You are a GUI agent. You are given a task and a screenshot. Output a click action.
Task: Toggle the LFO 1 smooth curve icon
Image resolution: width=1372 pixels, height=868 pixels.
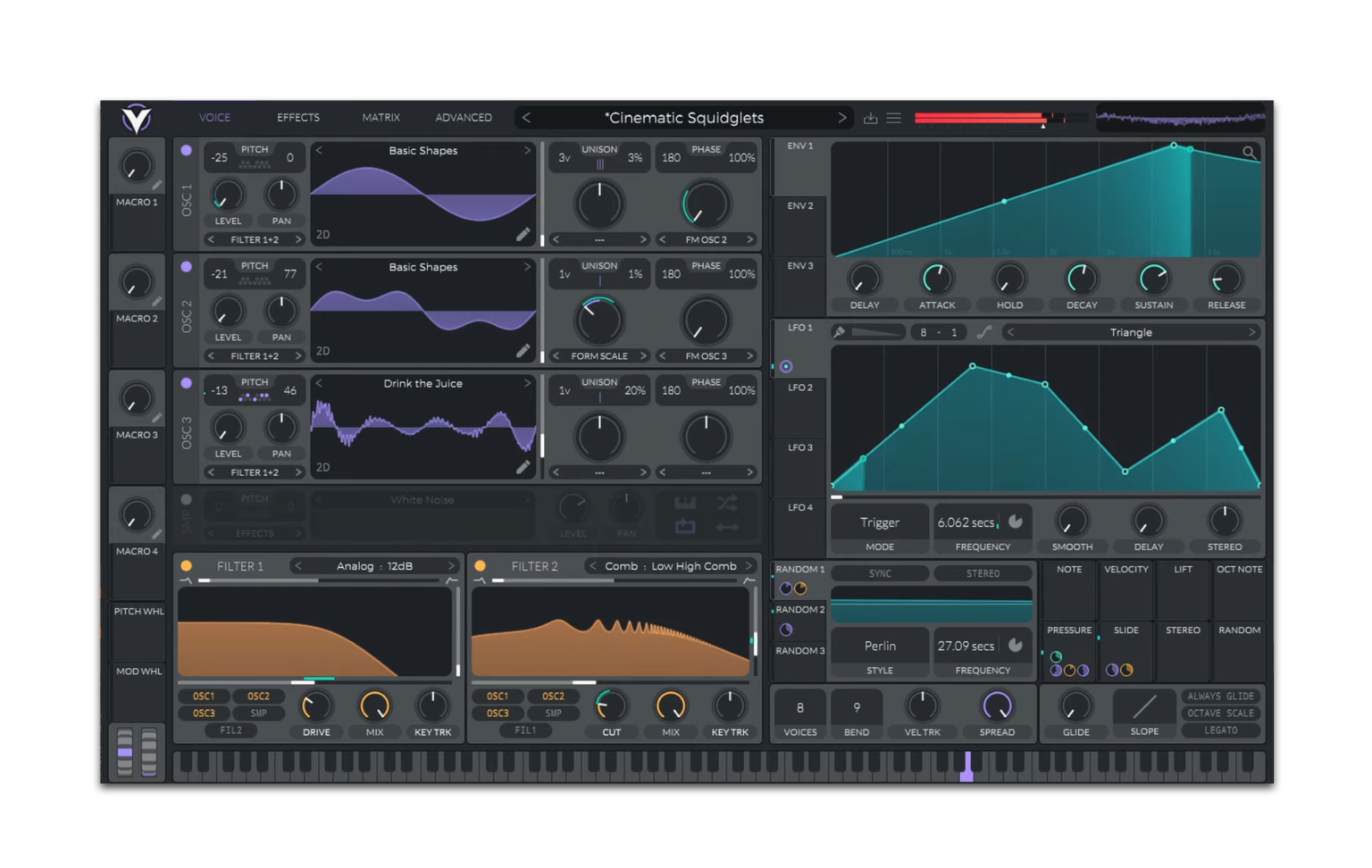coord(983,332)
